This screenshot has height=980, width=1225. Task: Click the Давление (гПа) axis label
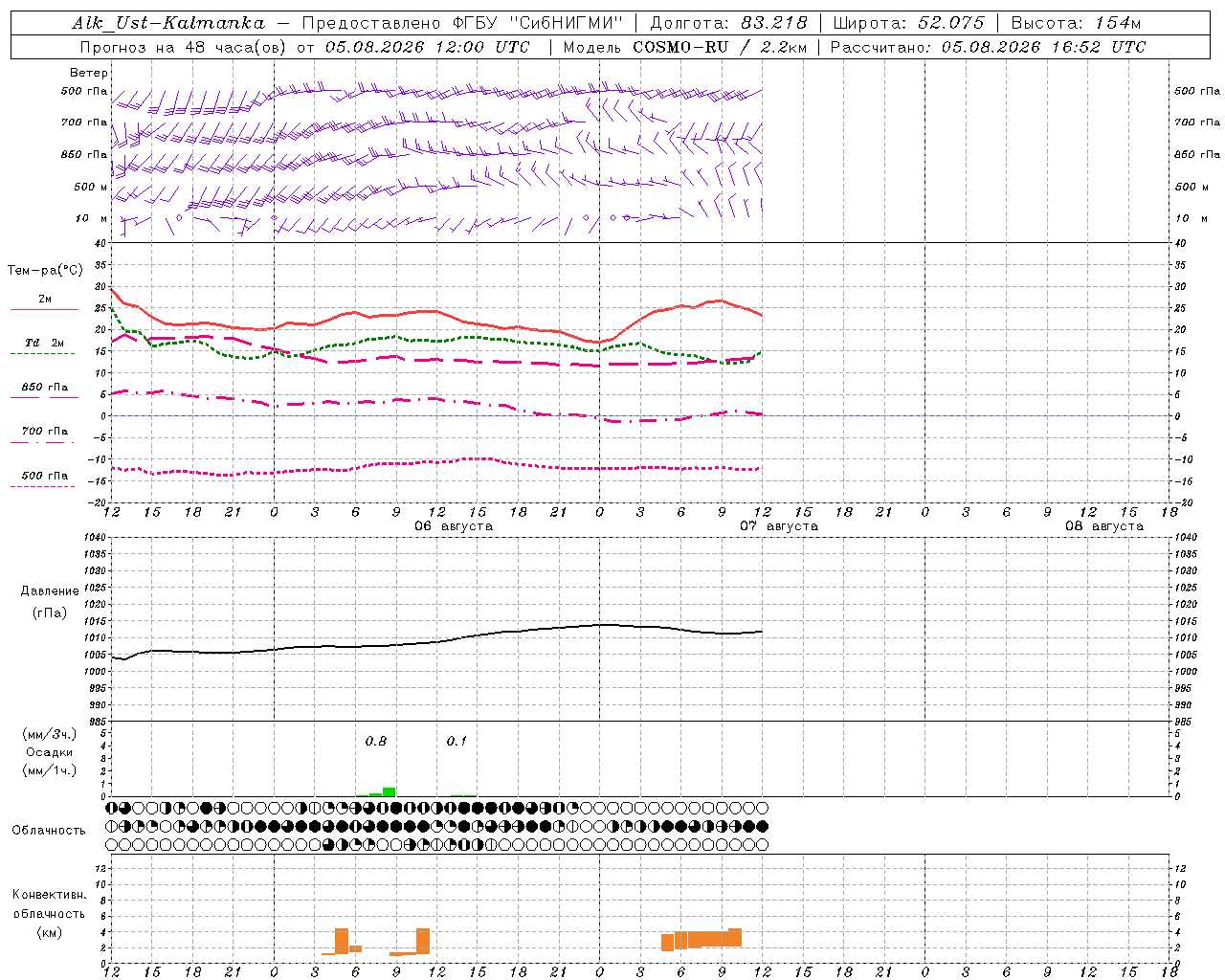(50, 602)
